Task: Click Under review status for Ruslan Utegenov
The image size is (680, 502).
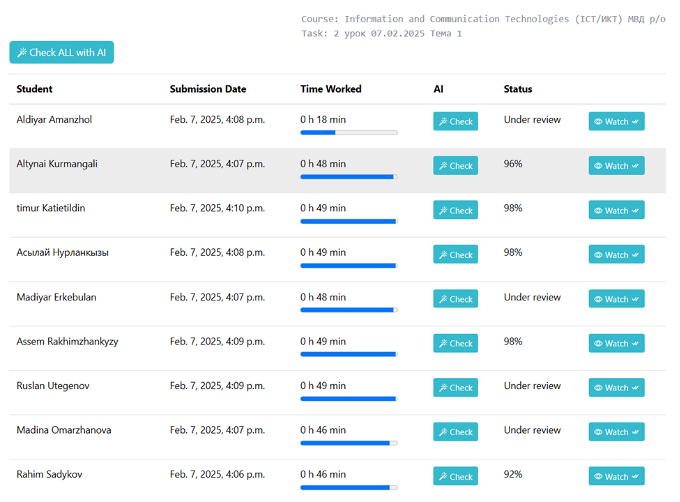Action: coord(532,386)
